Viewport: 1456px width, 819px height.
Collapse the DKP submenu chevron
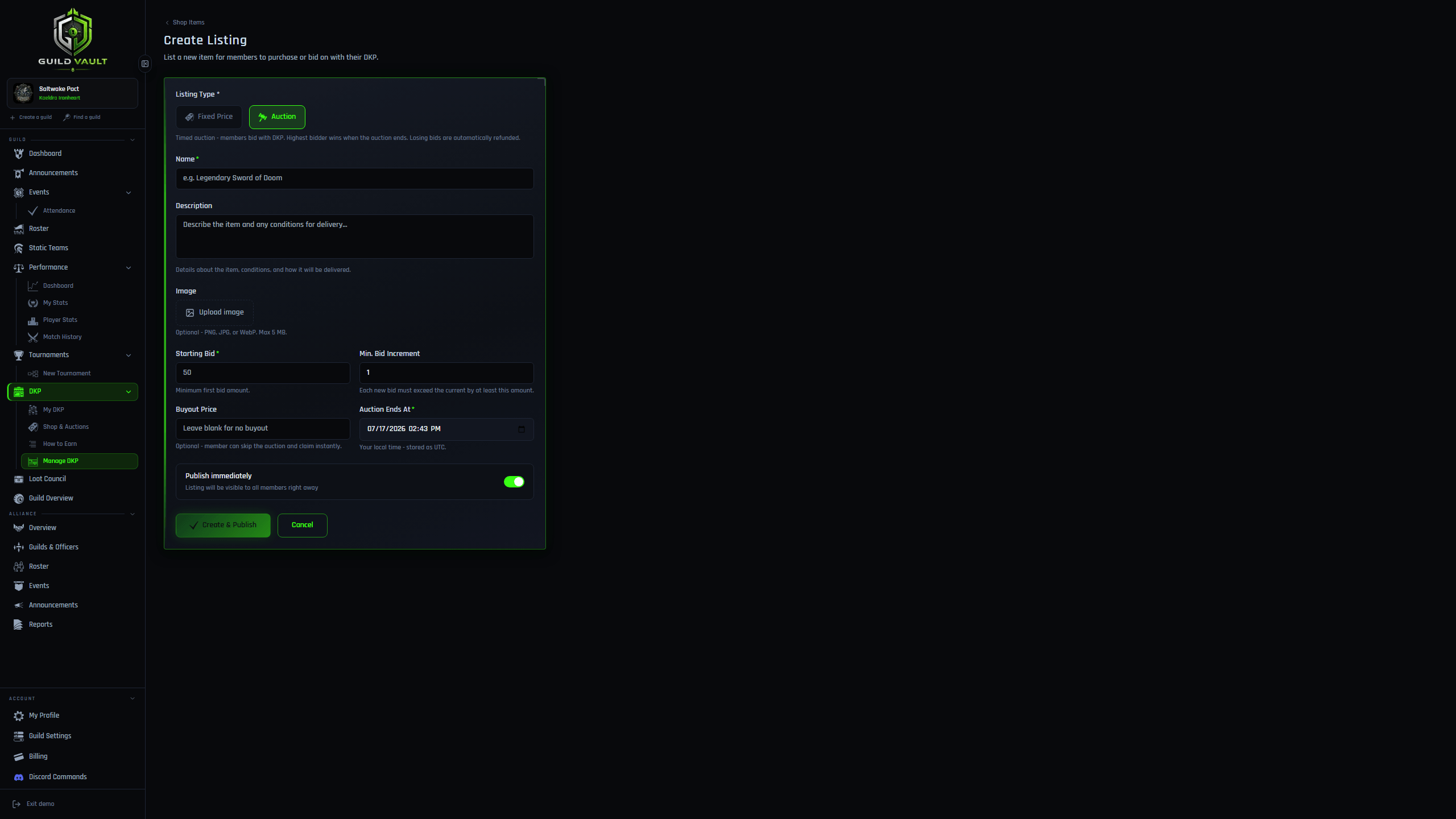[129, 392]
